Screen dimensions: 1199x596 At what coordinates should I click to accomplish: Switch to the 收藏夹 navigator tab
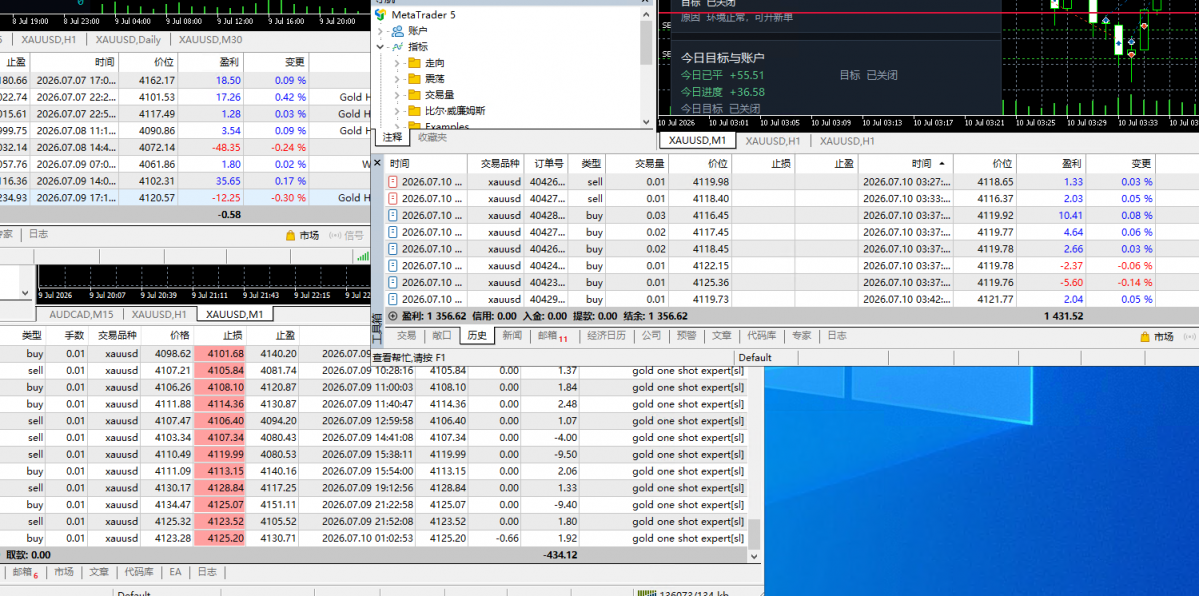[x=433, y=138]
